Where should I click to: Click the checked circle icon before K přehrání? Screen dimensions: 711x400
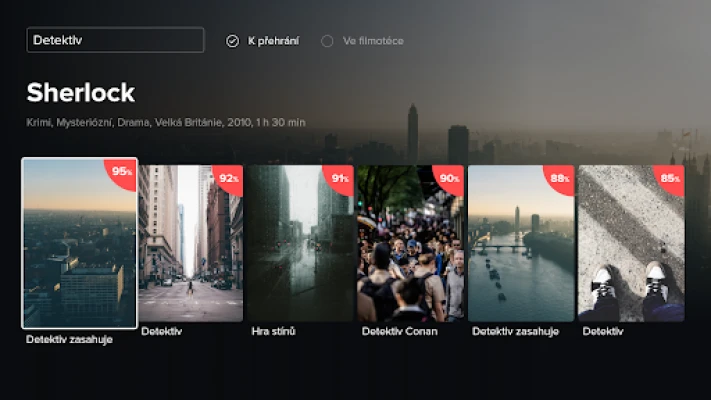pos(232,41)
